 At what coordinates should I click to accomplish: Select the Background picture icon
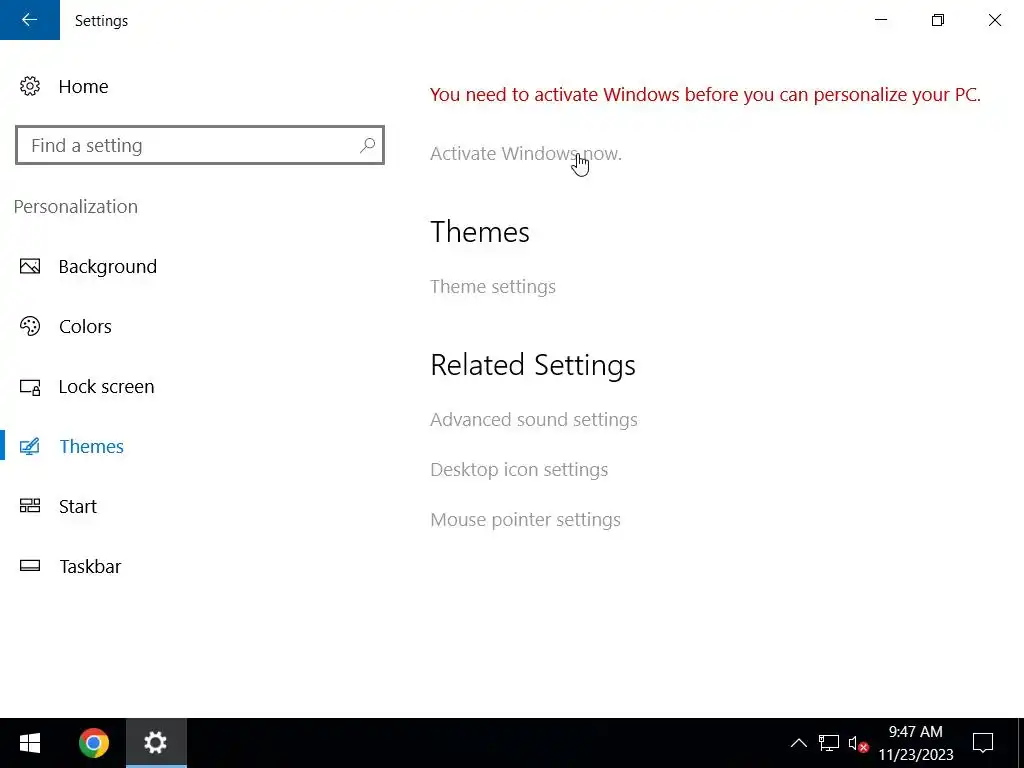click(29, 266)
